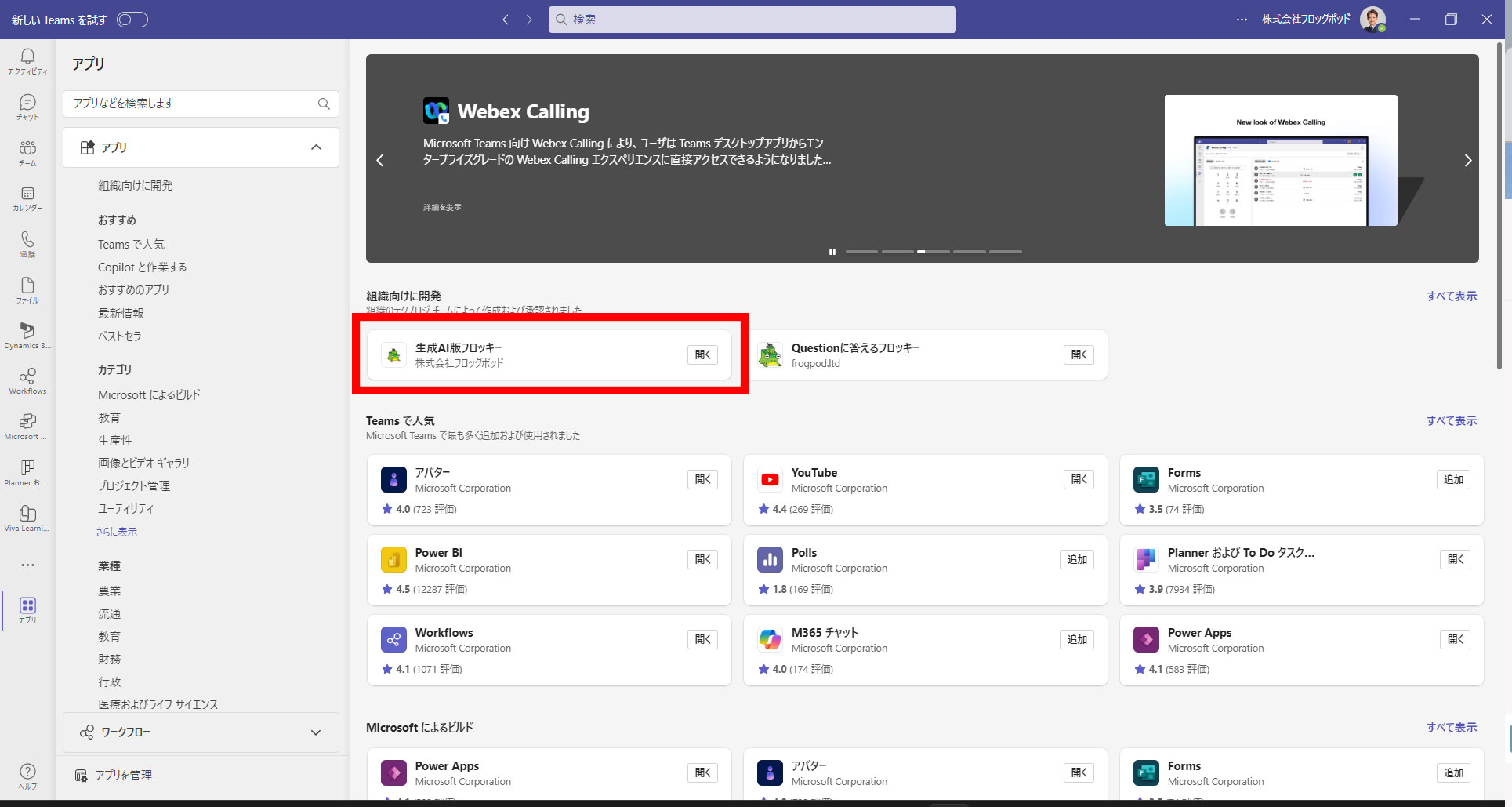Select 画像とビデオ ギャラリー category
This screenshot has width=1512, height=807.
point(147,463)
